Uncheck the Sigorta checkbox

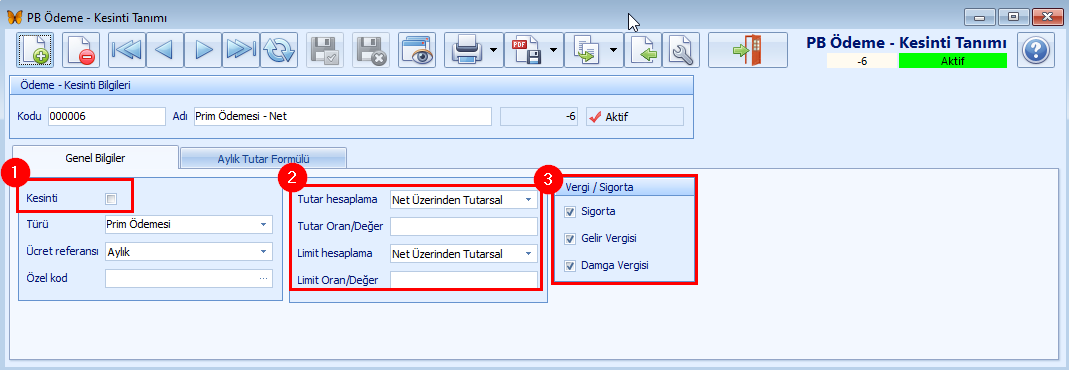[x=570, y=212]
